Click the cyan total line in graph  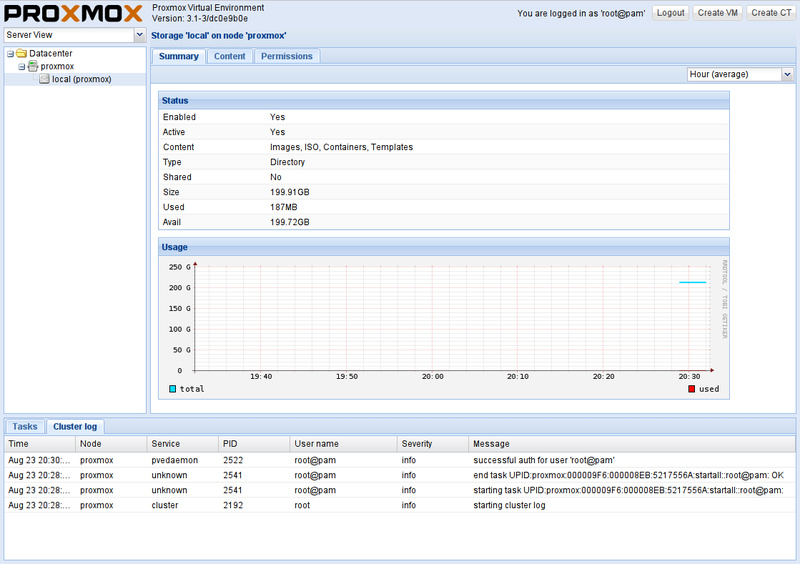[692, 282]
